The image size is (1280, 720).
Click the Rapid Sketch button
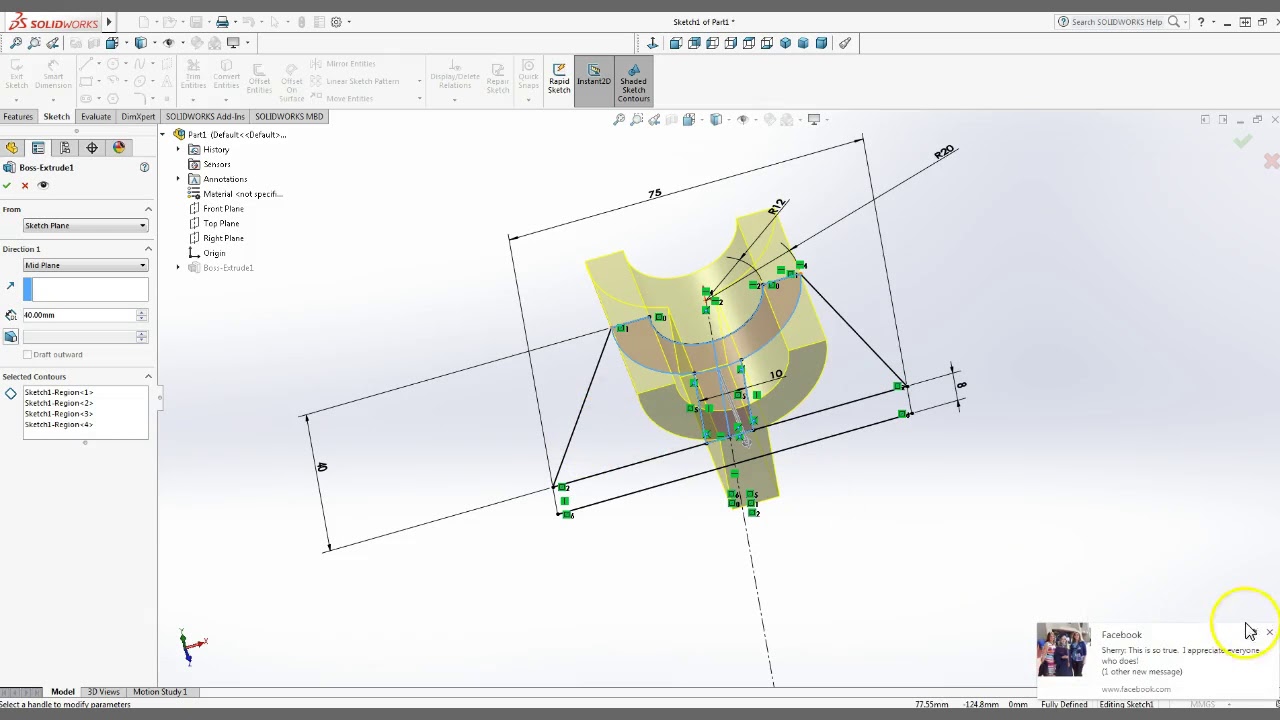point(559,80)
